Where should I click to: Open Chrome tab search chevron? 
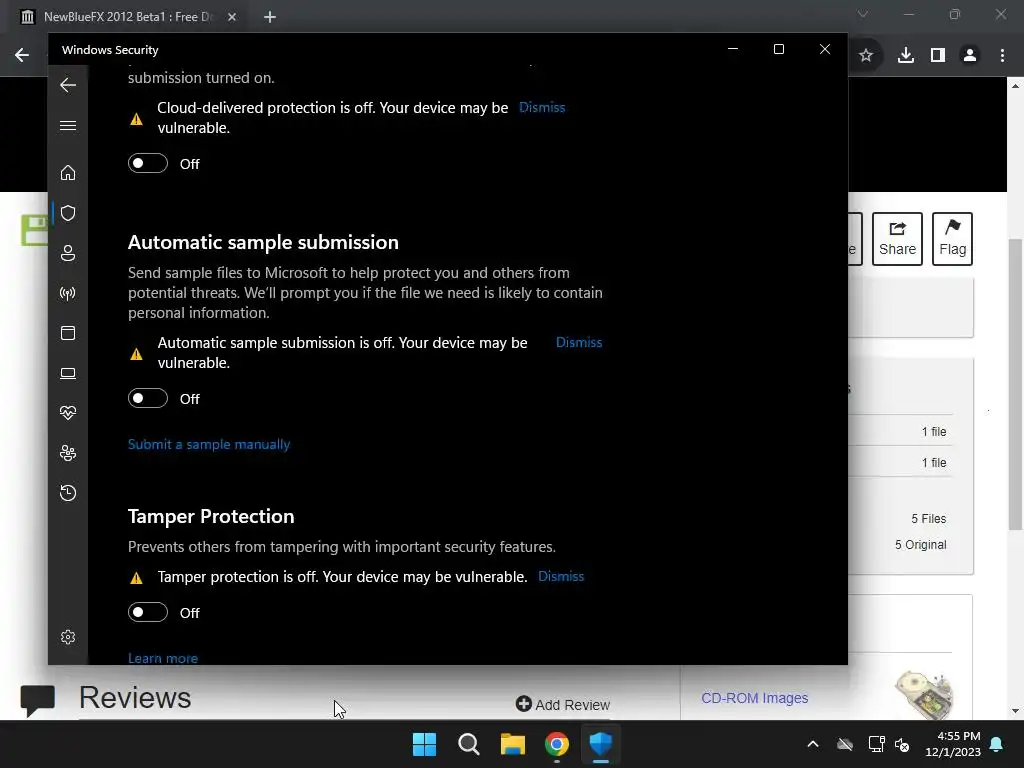pyautogui.click(x=863, y=14)
